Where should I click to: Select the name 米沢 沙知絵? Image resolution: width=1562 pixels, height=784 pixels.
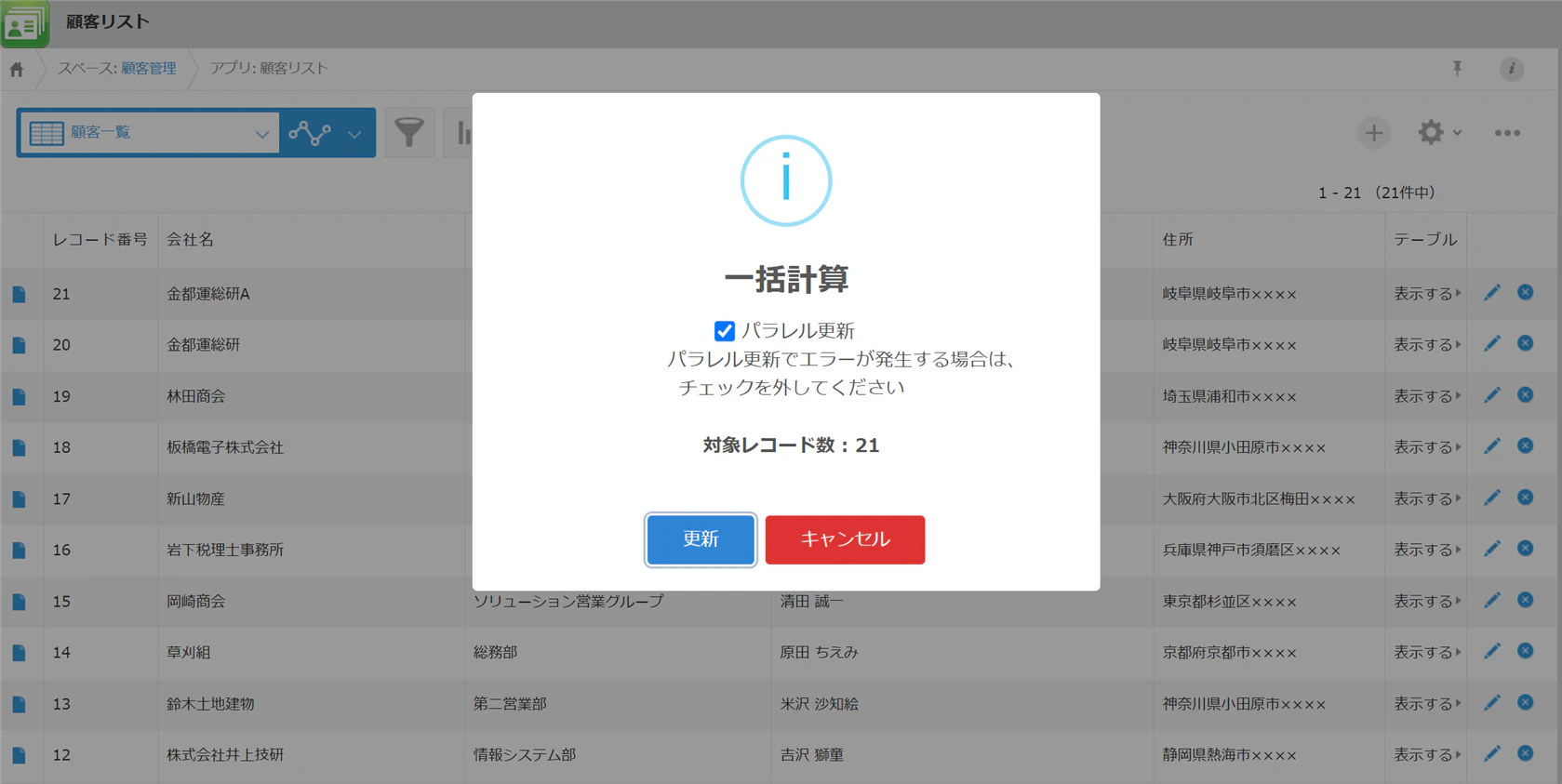pyautogui.click(x=819, y=704)
